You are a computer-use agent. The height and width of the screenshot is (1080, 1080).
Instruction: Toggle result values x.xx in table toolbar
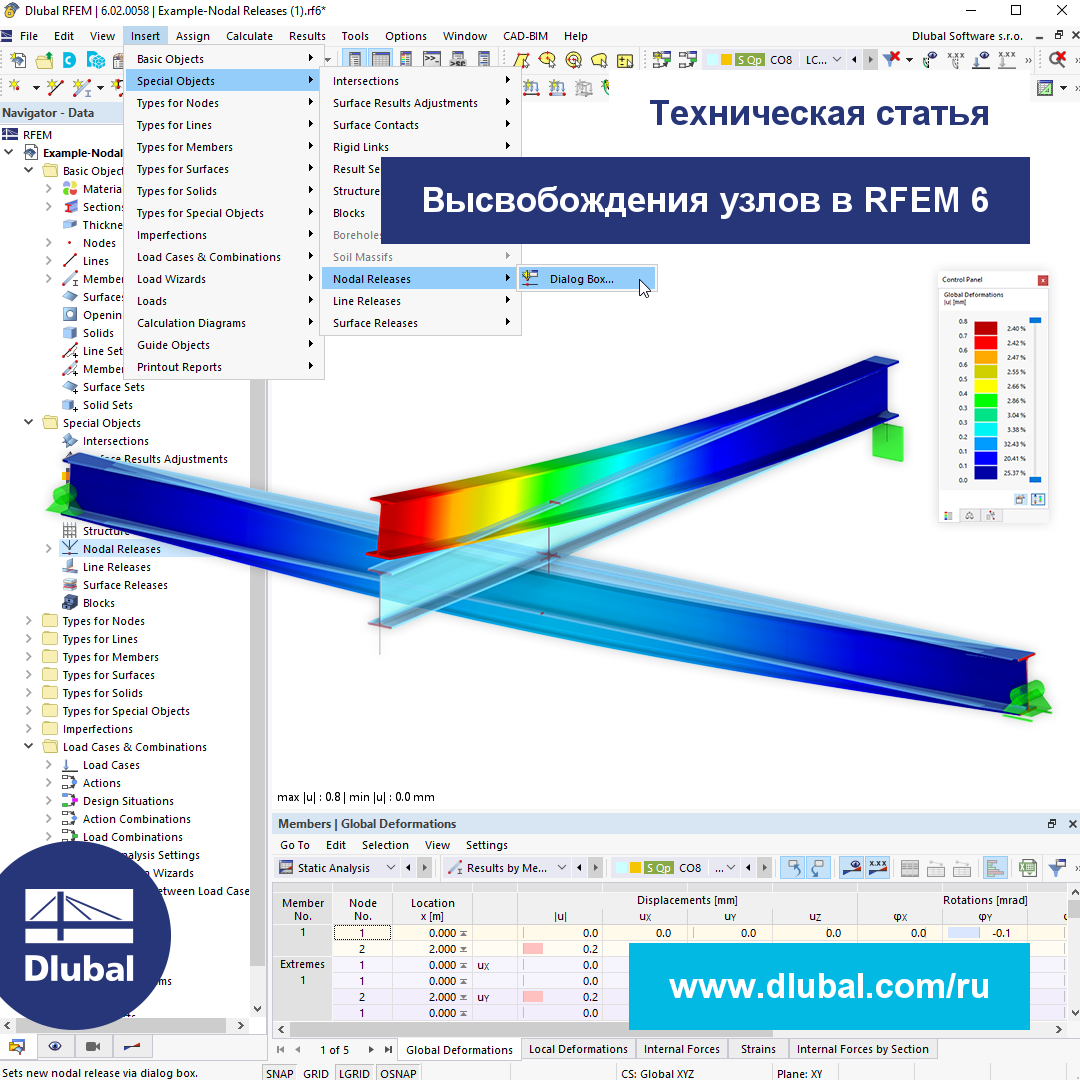coord(878,868)
